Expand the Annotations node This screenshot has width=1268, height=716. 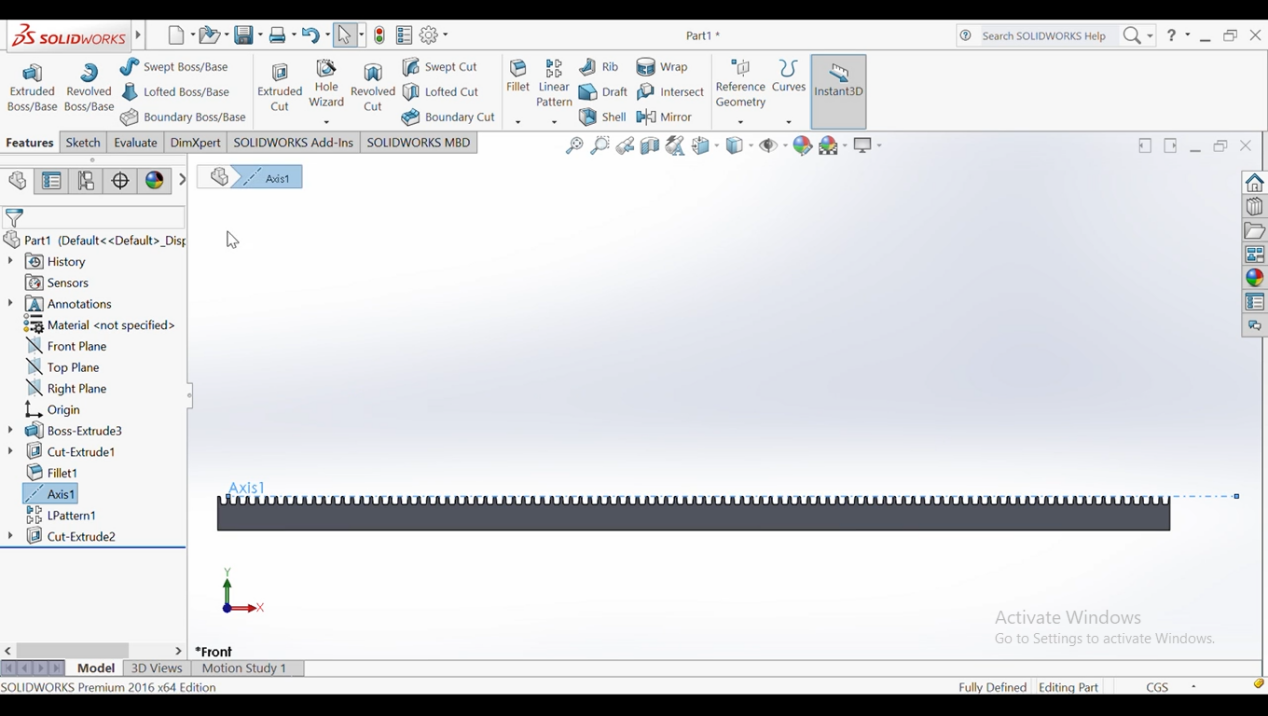pyautogui.click(x=10, y=304)
